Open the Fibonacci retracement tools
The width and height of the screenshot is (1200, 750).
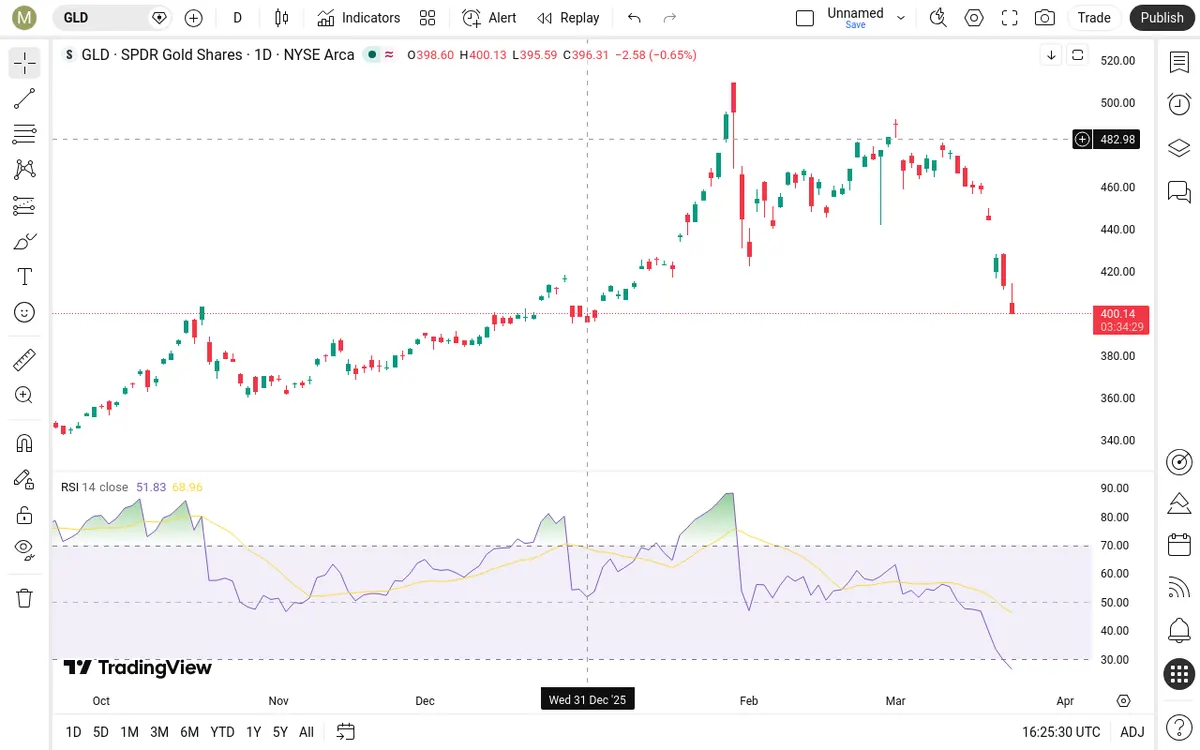tap(25, 134)
